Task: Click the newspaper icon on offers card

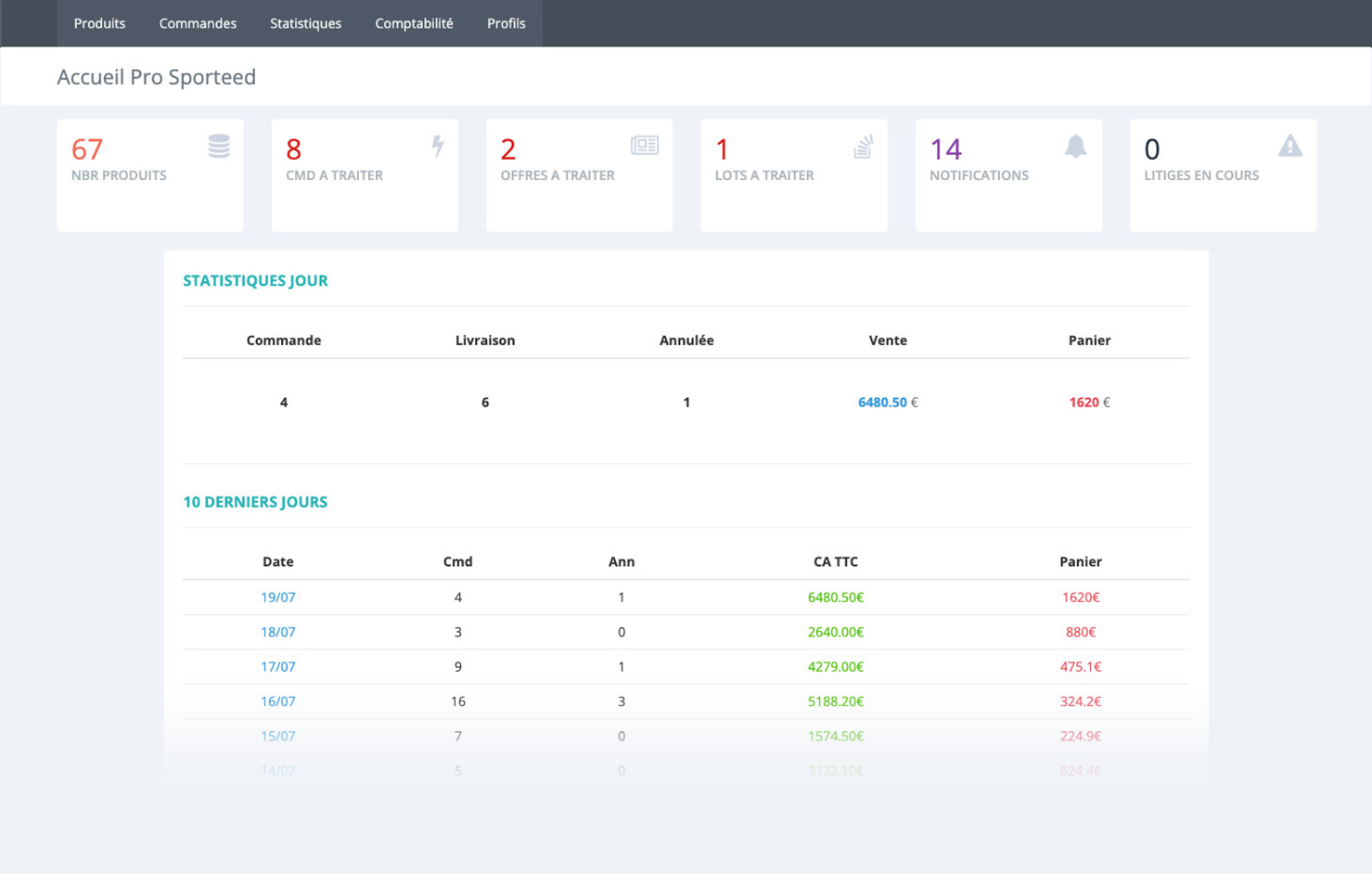Action: click(x=645, y=146)
